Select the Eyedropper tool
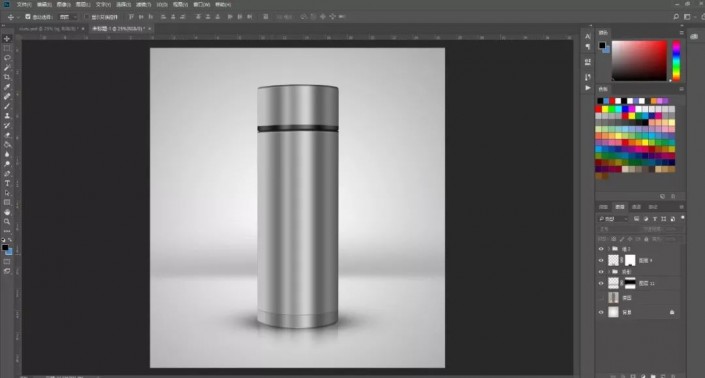Image resolution: width=705 pixels, height=378 pixels. [x=7, y=87]
